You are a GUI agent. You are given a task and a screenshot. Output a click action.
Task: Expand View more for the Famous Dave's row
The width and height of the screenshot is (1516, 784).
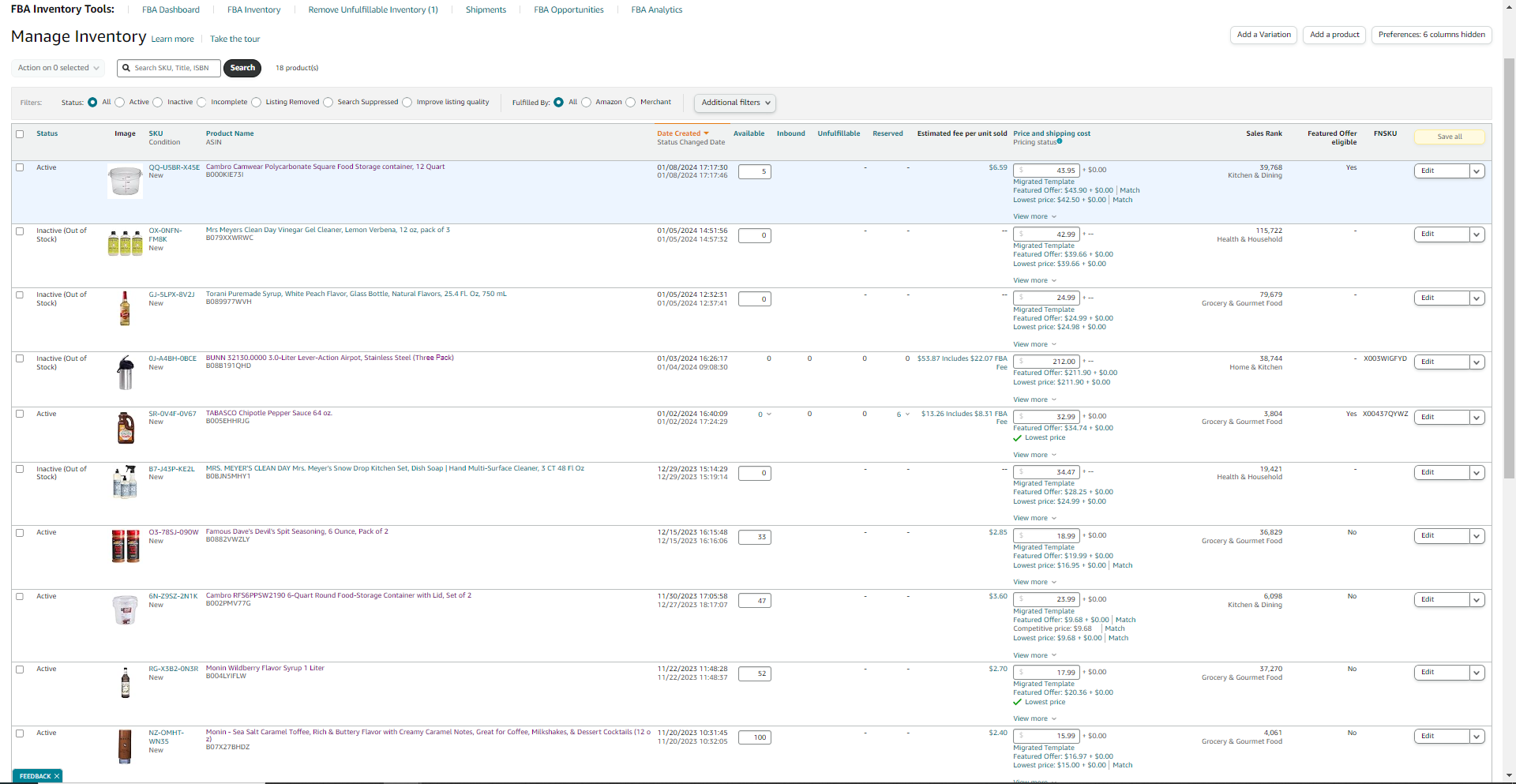tap(1034, 582)
